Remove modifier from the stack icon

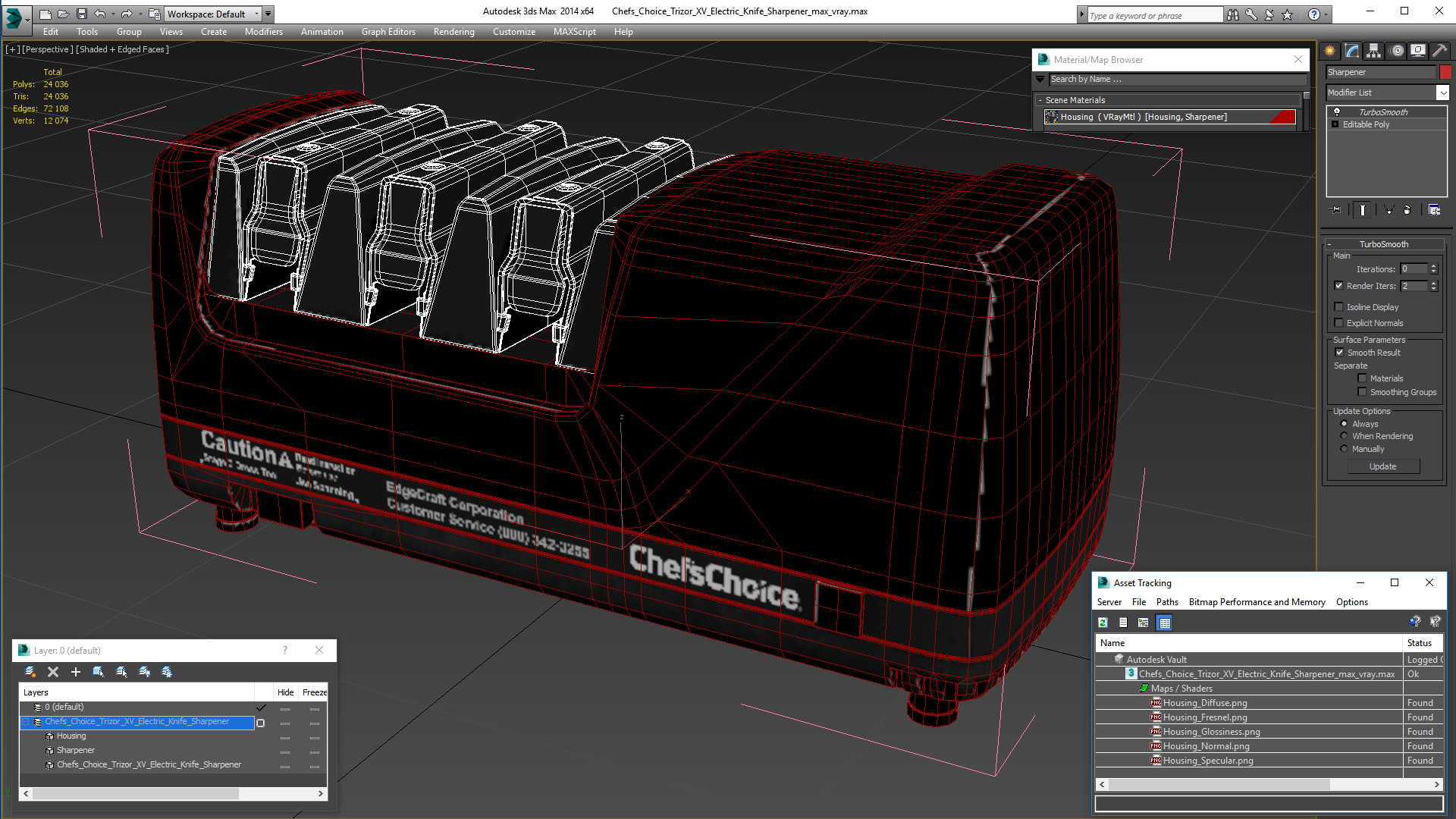click(x=1407, y=210)
